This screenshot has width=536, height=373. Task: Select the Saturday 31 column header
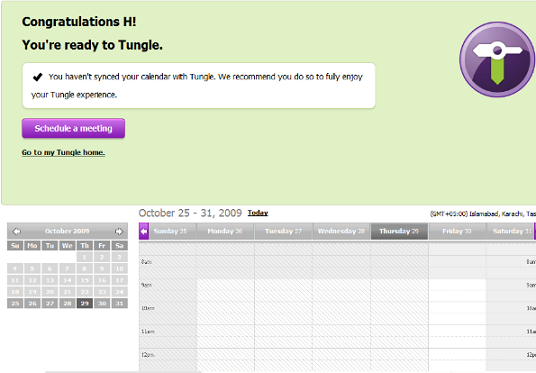(x=510, y=231)
